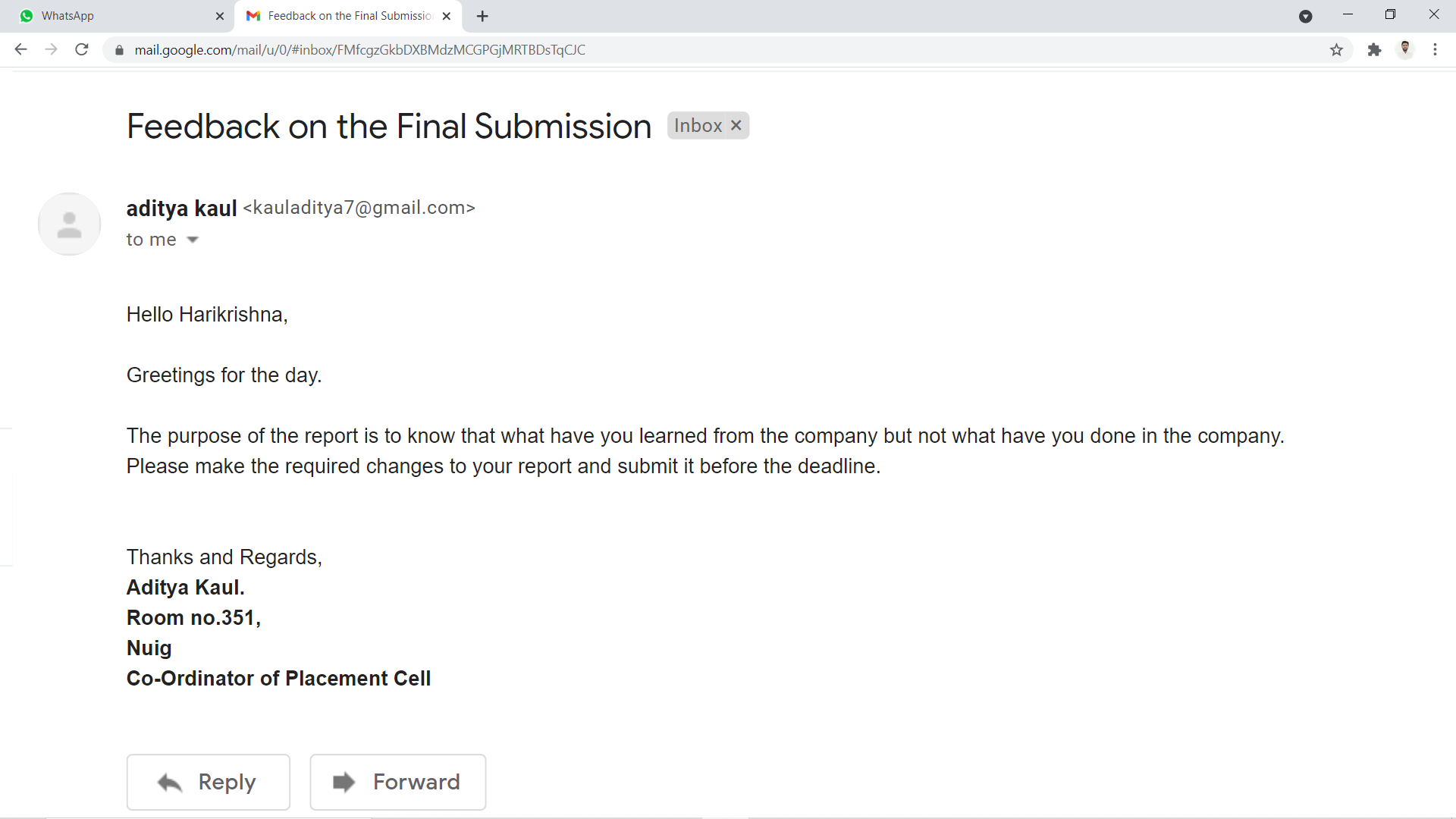Click aditya kaul's sender avatar
Image resolution: width=1456 pixels, height=819 pixels.
pos(70,224)
